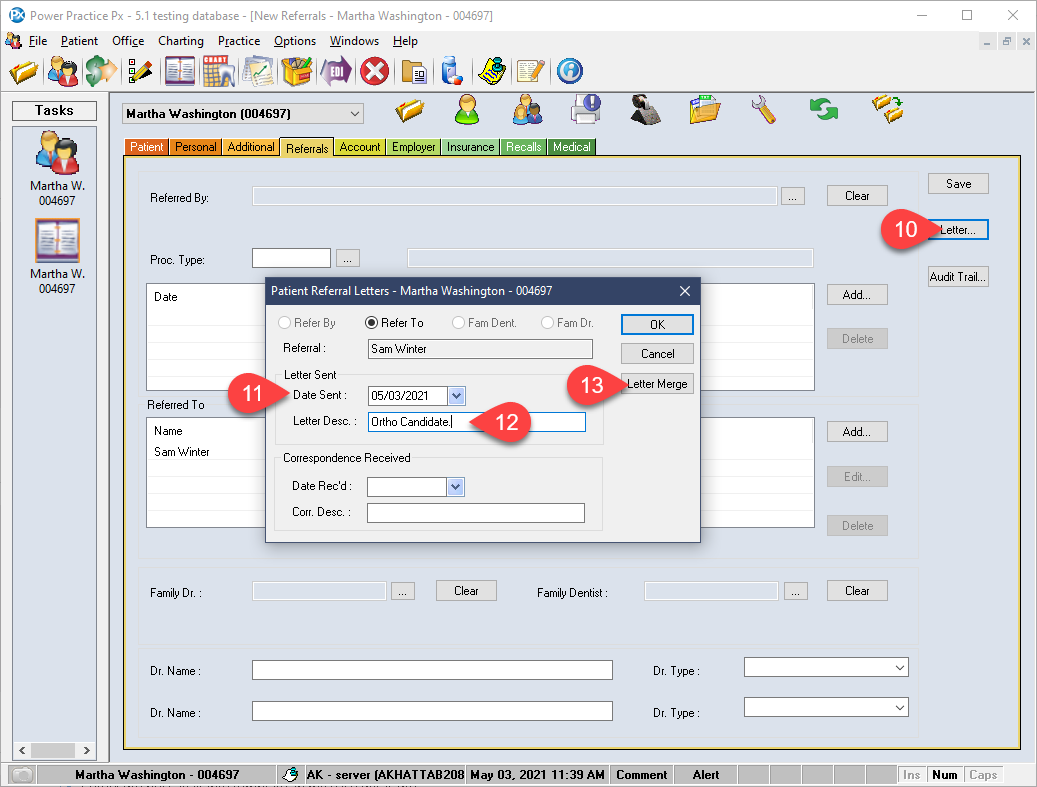Click the Referred By browse ellipsis button

click(792, 196)
